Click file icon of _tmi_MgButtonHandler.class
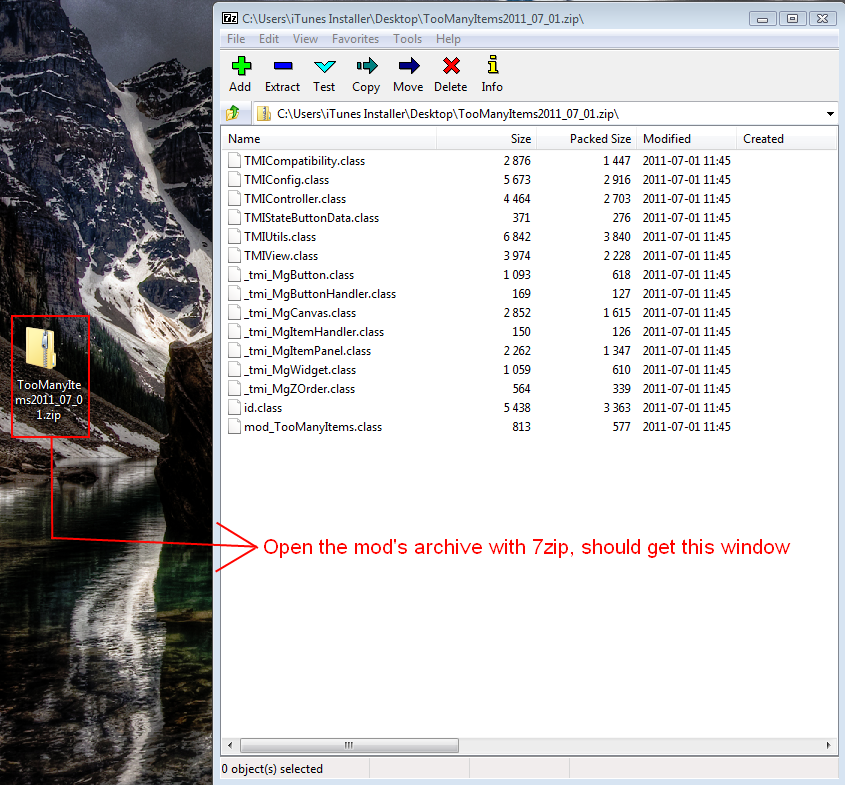The width and height of the screenshot is (845, 785). [x=234, y=294]
